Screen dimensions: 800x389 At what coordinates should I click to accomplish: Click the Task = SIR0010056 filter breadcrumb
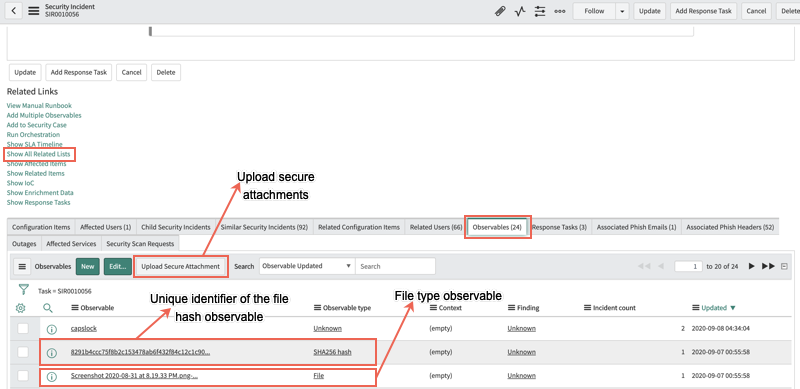pos(65,291)
